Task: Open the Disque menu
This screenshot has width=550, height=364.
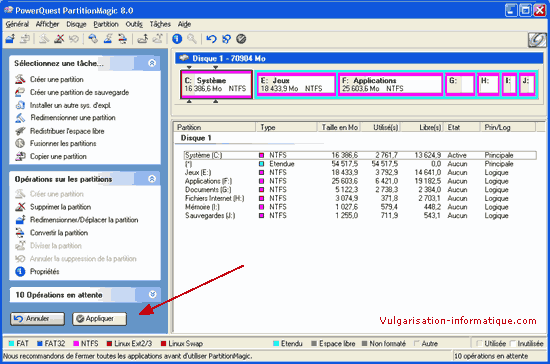Action: pyautogui.click(x=76, y=24)
